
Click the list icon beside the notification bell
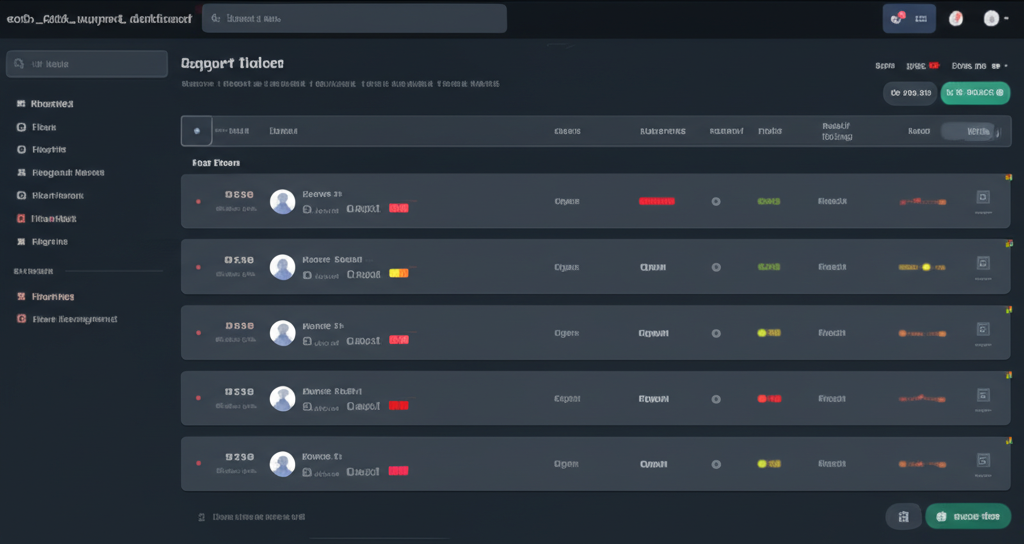point(921,19)
